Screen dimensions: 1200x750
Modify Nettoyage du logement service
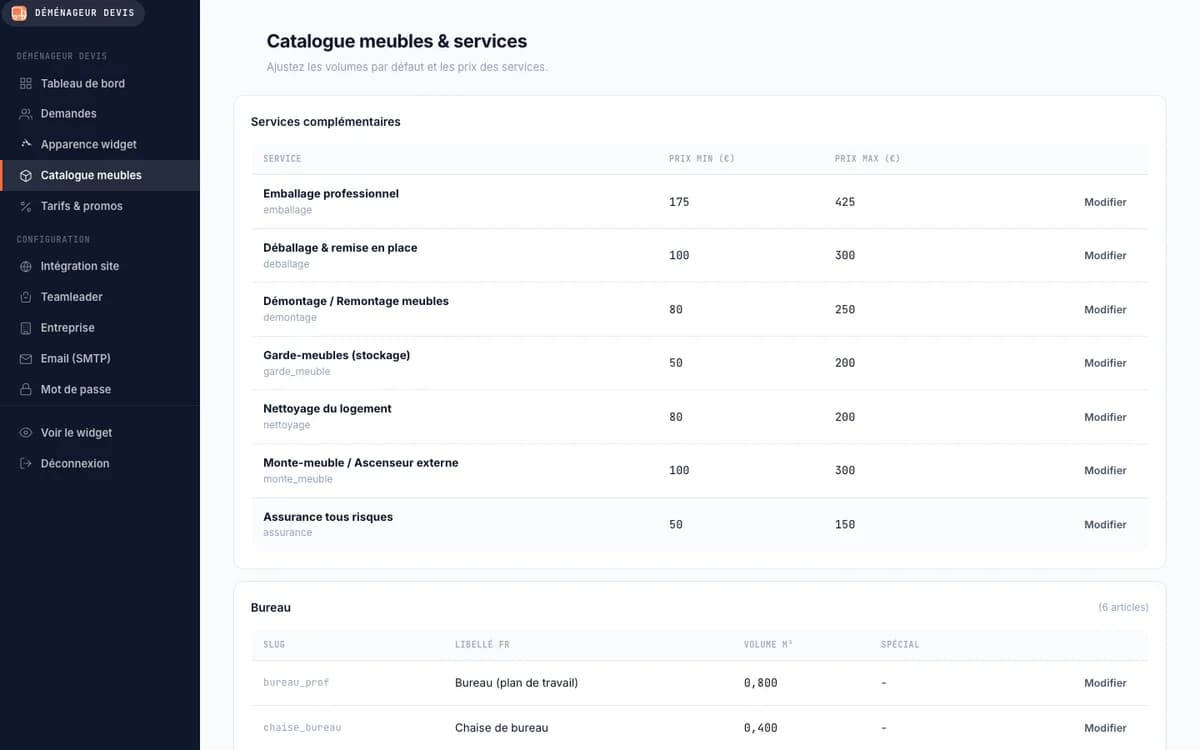[x=1105, y=417]
